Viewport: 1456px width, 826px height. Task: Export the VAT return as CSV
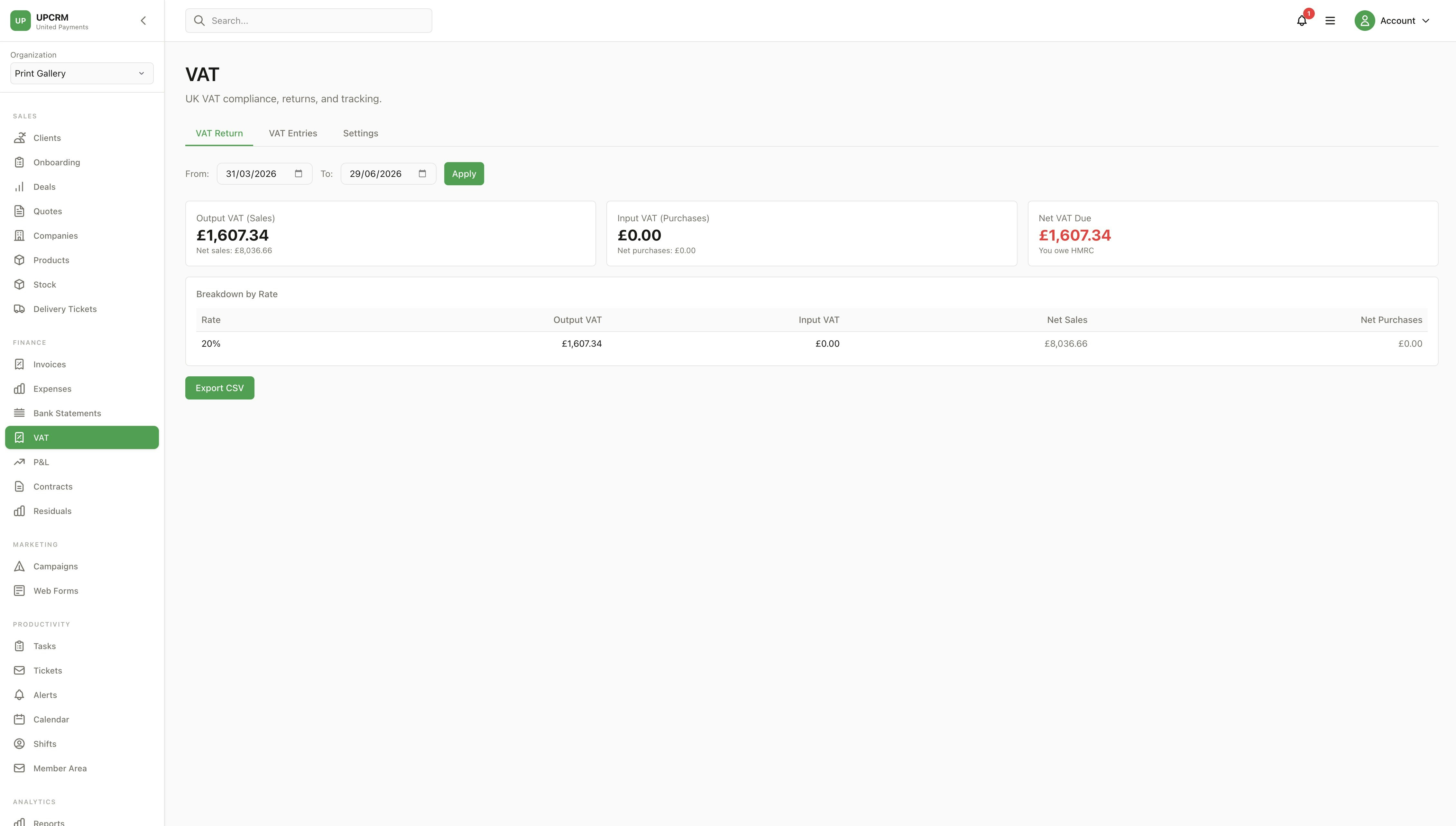coord(219,388)
